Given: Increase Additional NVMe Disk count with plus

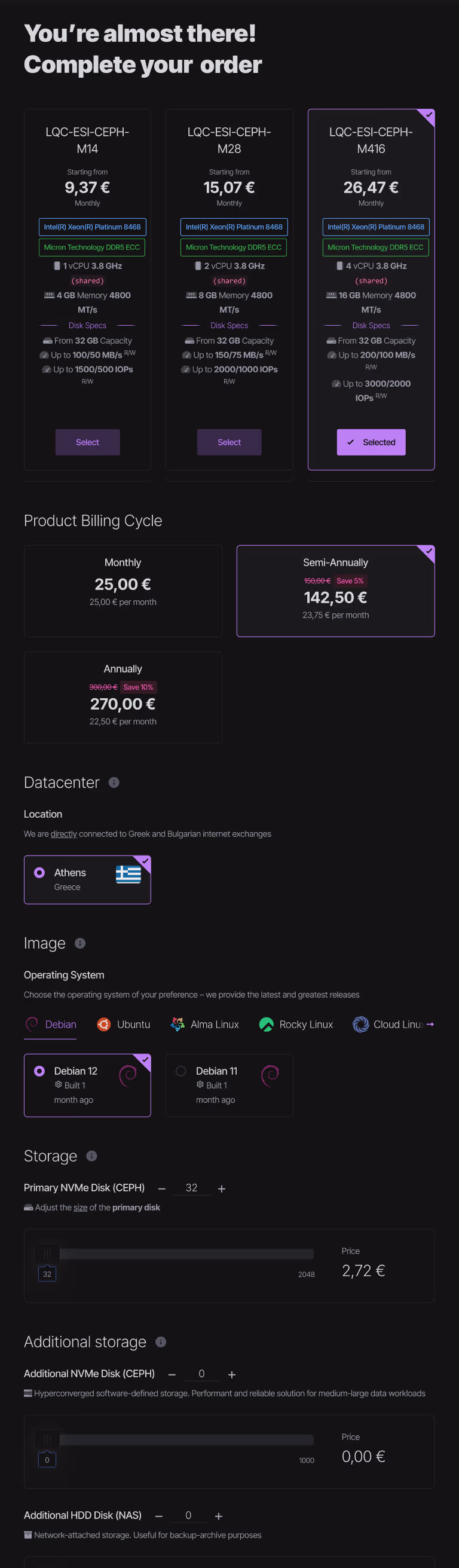Looking at the screenshot, I should tap(231, 1374).
